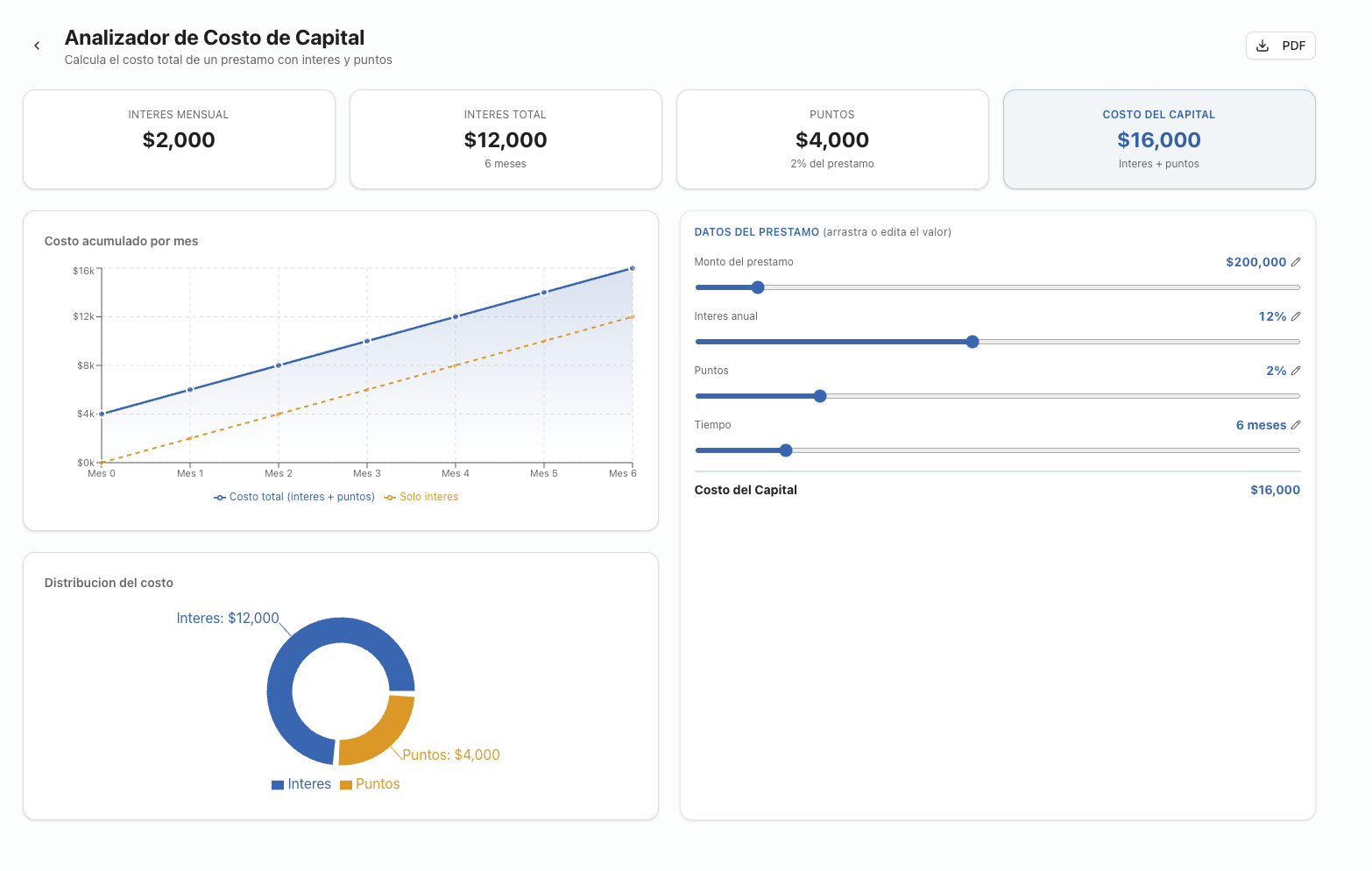The image size is (1372, 871).
Task: Click the Monto del prestamo slider handle
Action: tap(758, 287)
